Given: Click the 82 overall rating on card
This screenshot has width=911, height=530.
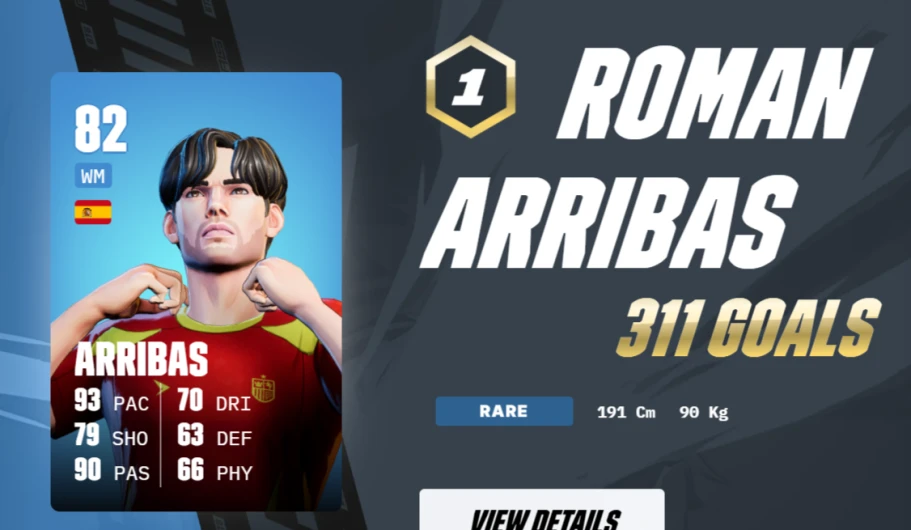Looking at the screenshot, I should click(x=101, y=128).
